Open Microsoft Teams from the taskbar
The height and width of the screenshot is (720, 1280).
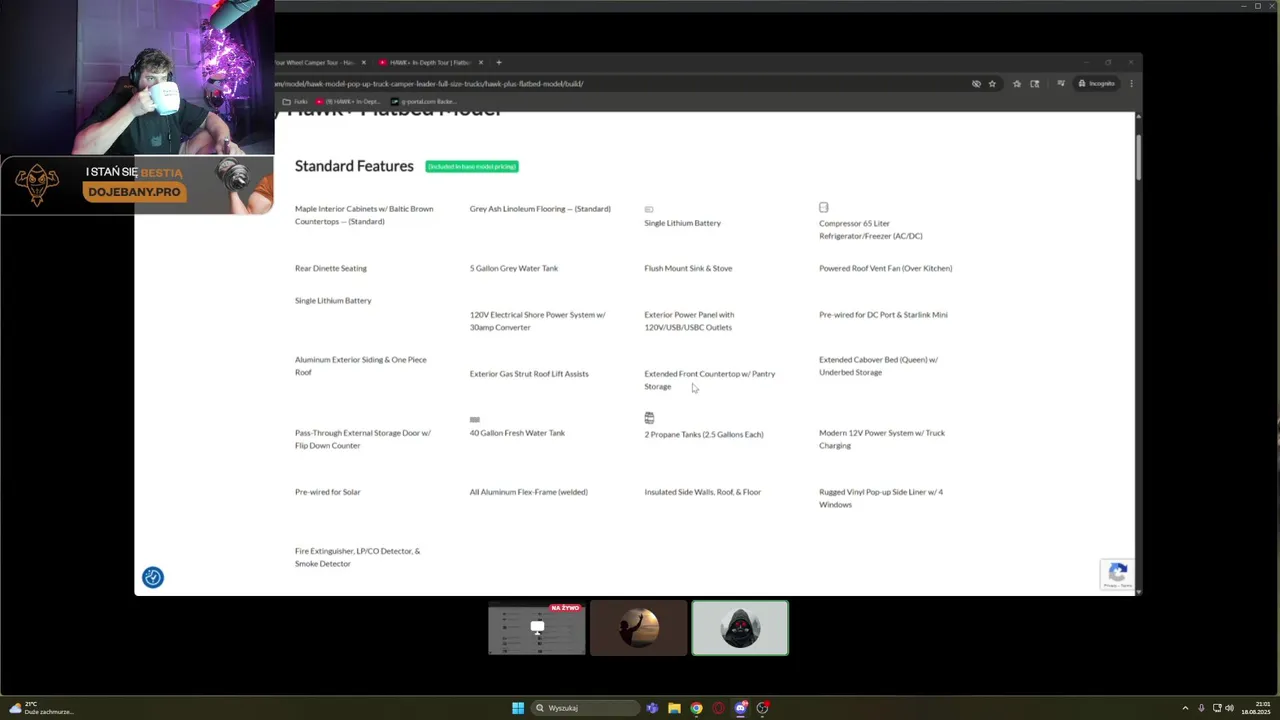[x=652, y=708]
